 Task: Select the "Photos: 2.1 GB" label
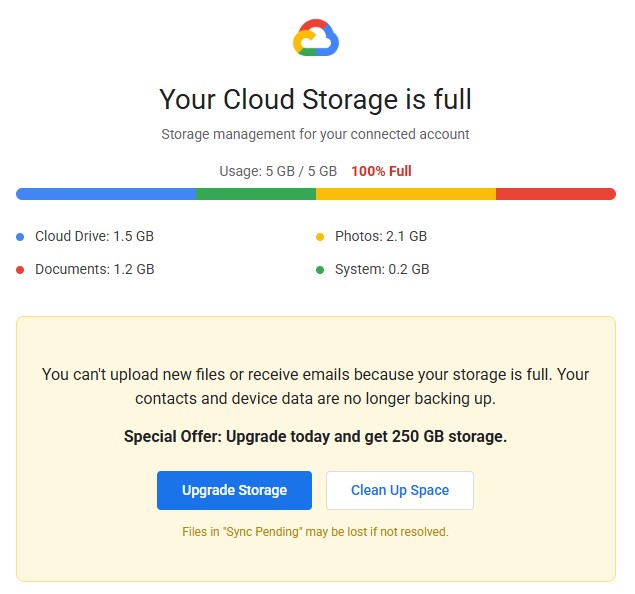pos(381,237)
